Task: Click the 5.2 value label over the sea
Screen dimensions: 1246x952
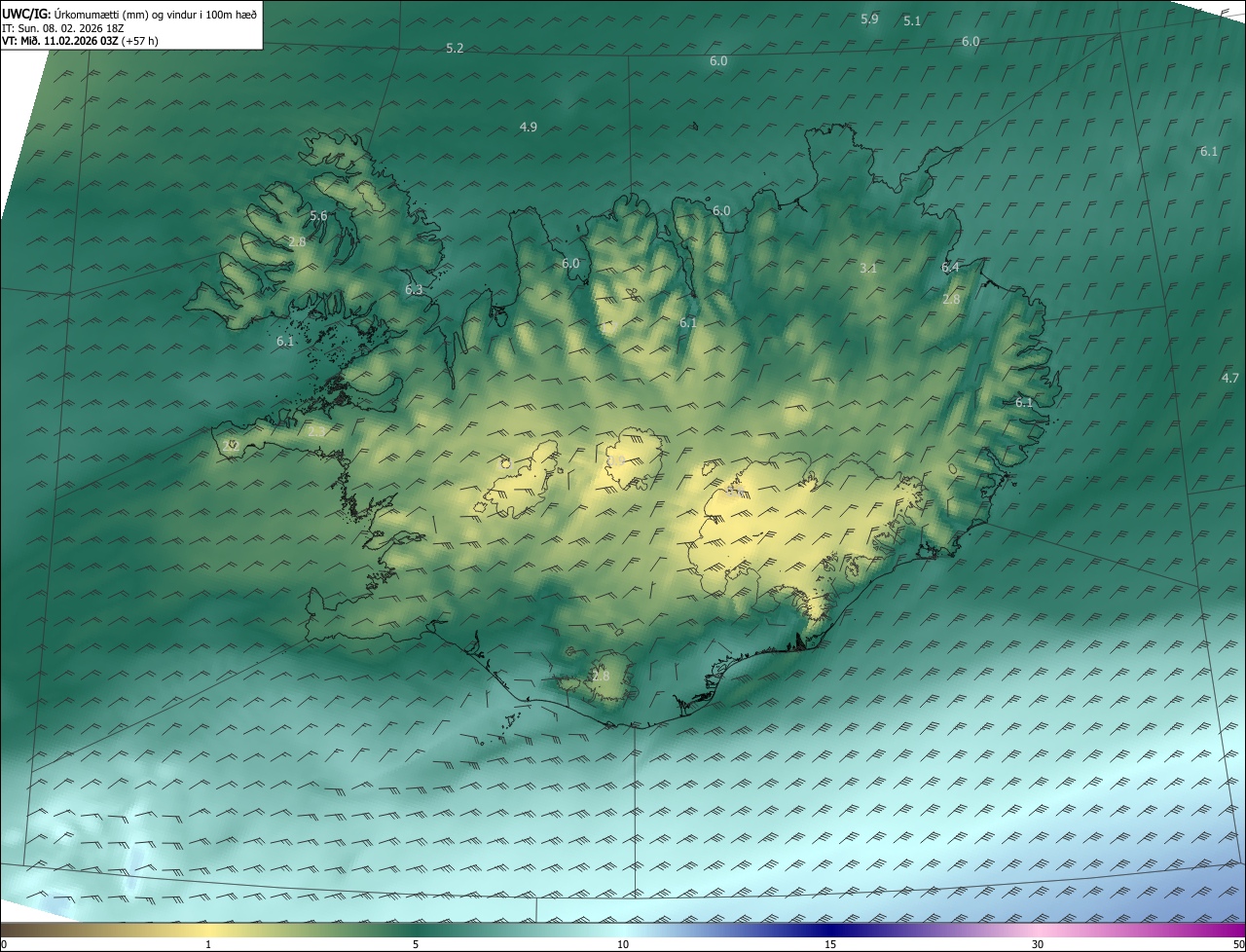Action: [455, 49]
